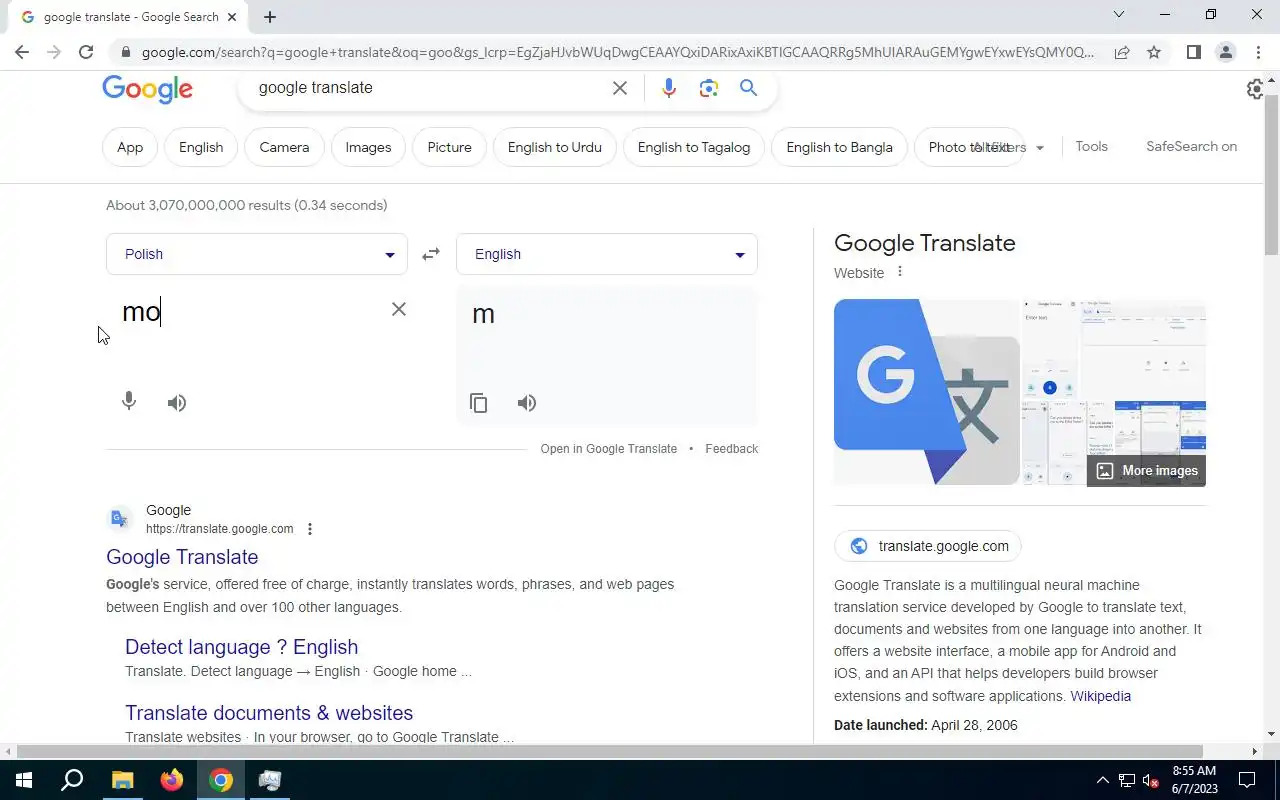
Task: Click the Feedback link
Action: (x=732, y=449)
